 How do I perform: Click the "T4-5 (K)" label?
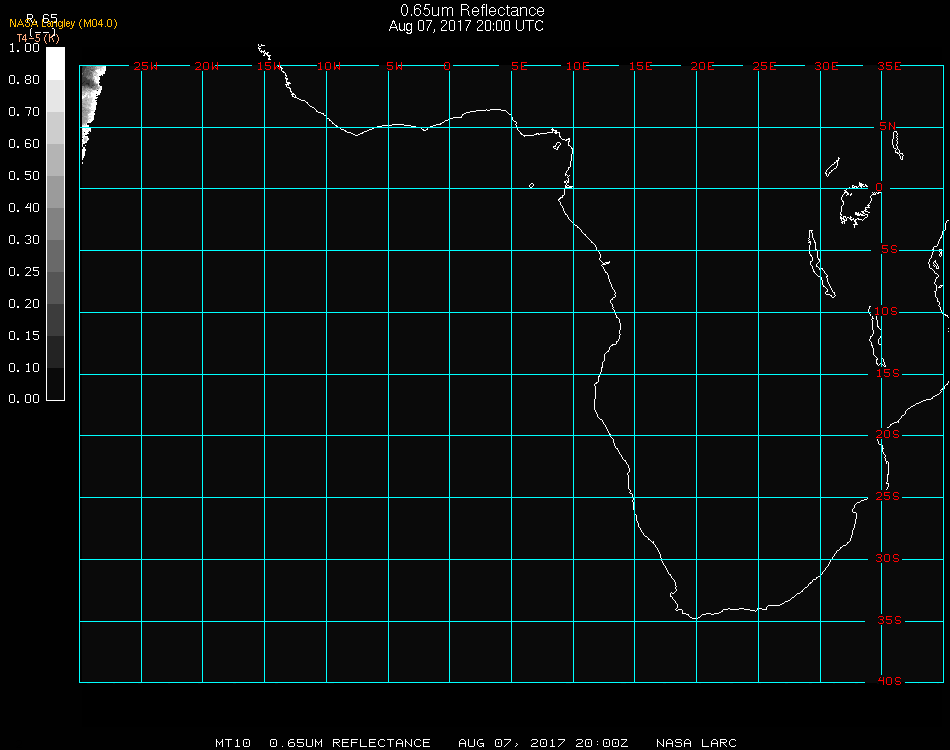pyautogui.click(x=38, y=38)
